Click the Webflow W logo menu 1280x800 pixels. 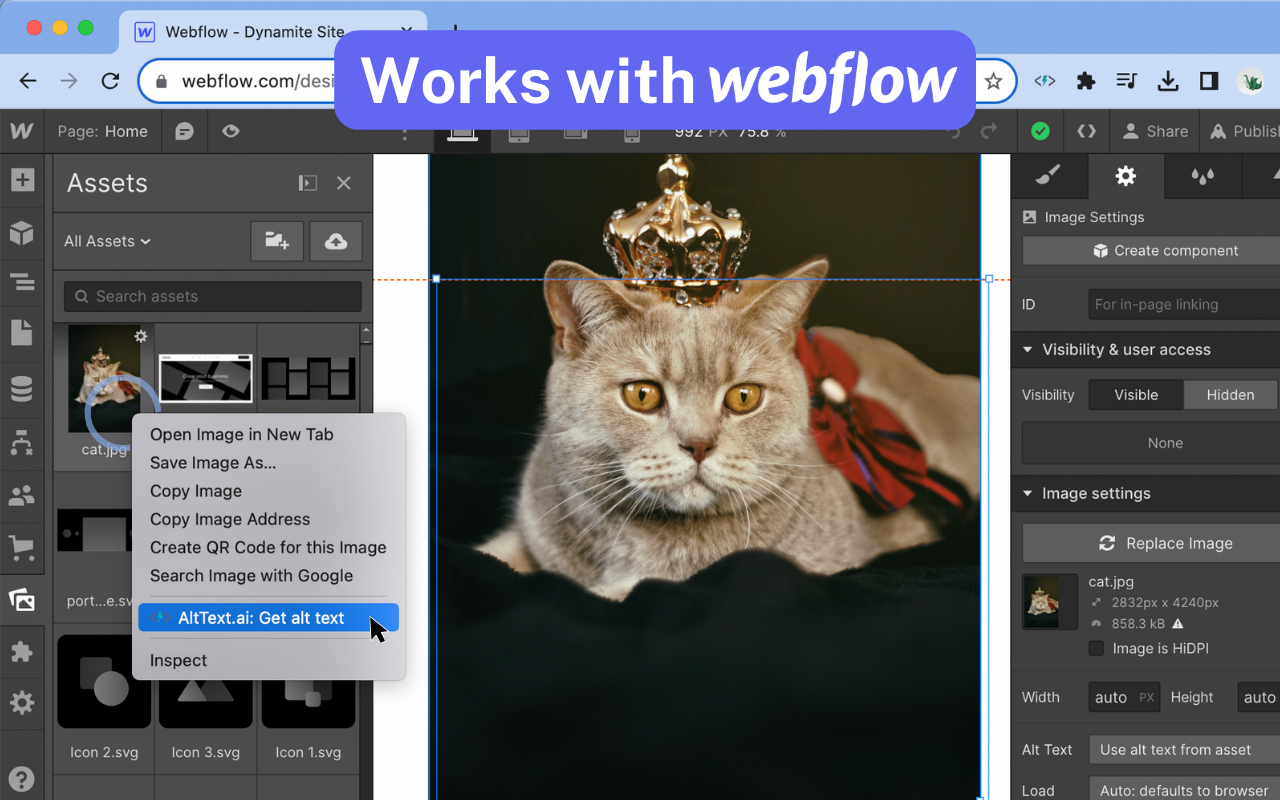coord(22,131)
